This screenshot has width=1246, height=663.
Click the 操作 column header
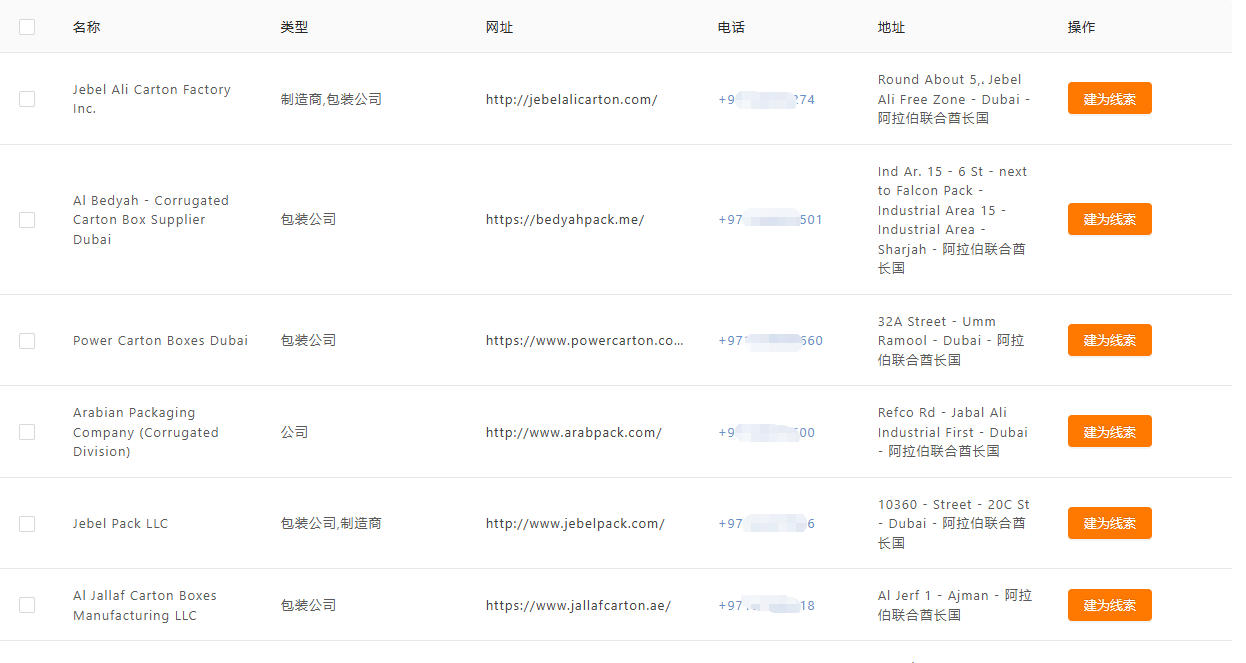1081,27
